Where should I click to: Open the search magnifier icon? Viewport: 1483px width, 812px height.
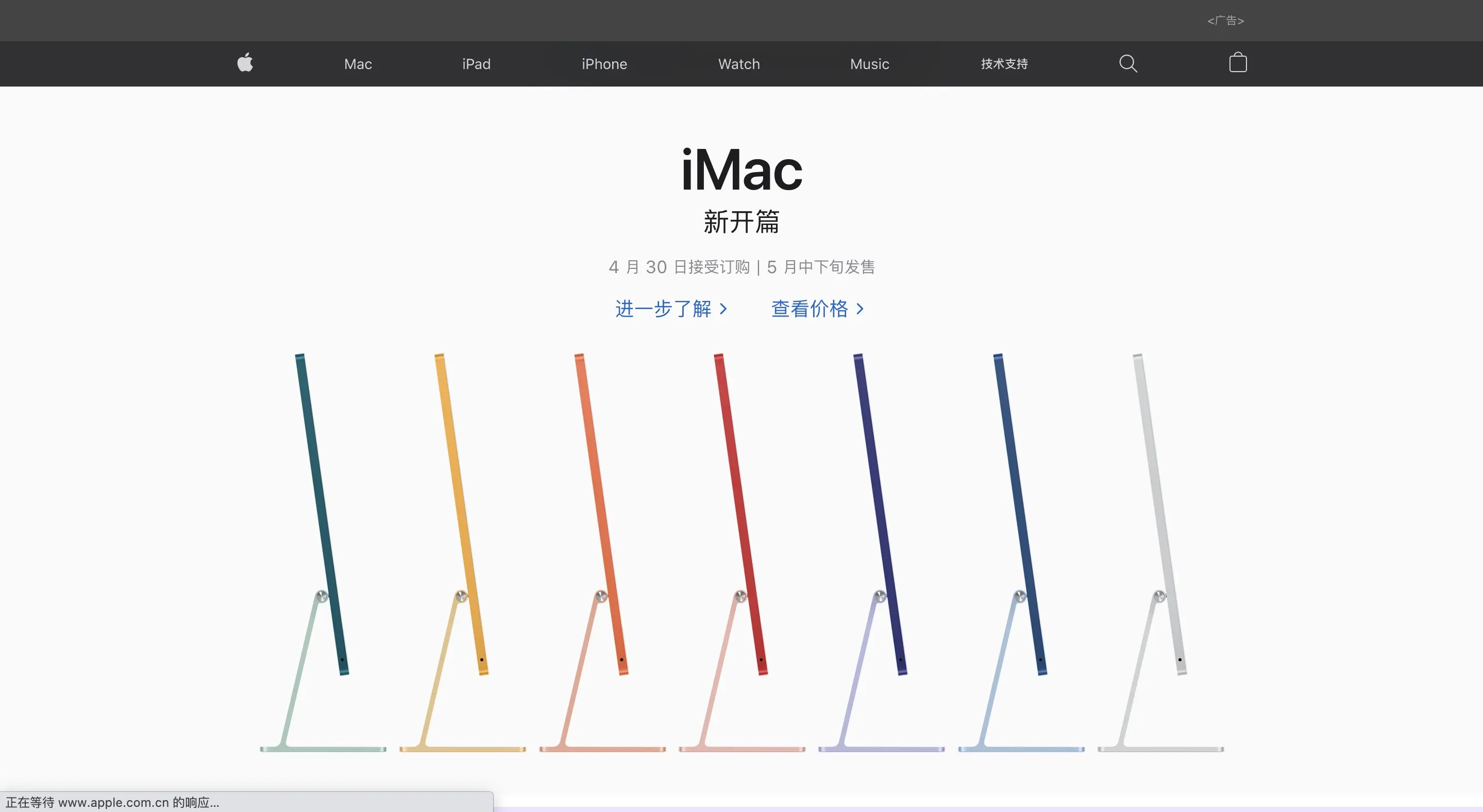tap(1128, 63)
